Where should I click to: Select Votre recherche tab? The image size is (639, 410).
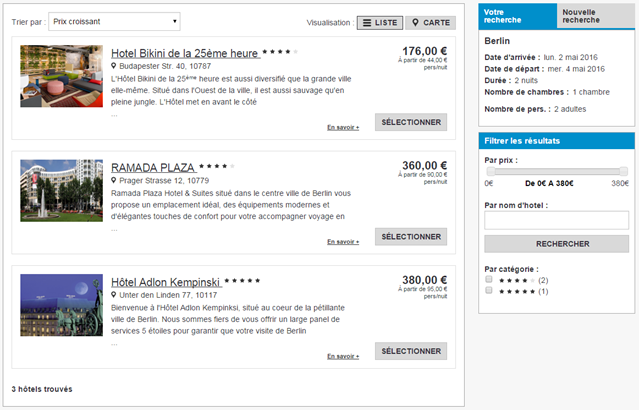tap(516, 15)
